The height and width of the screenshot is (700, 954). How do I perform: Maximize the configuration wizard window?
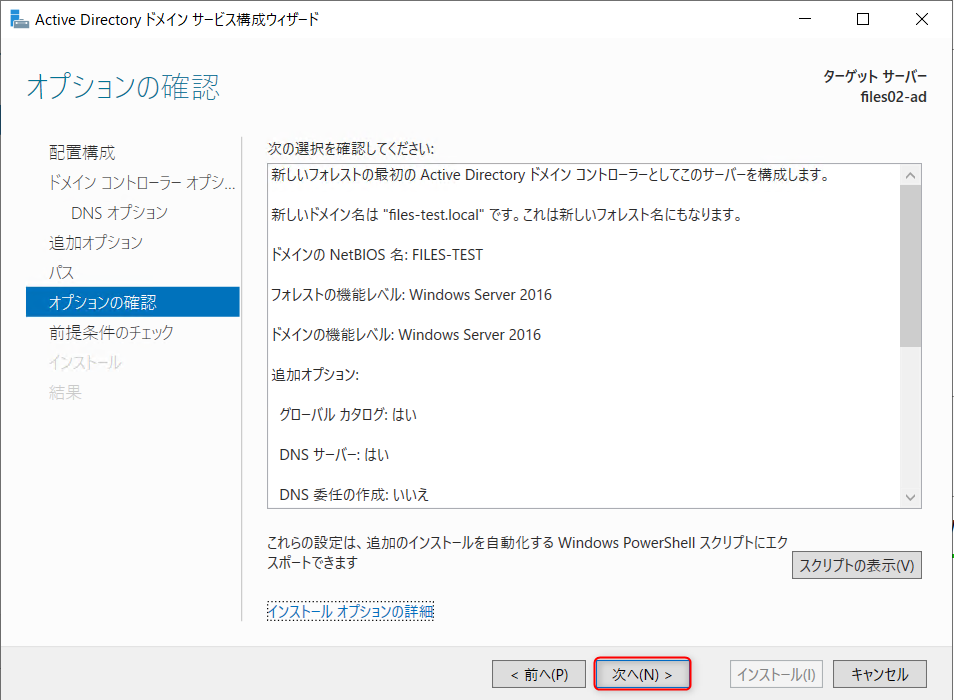click(862, 18)
